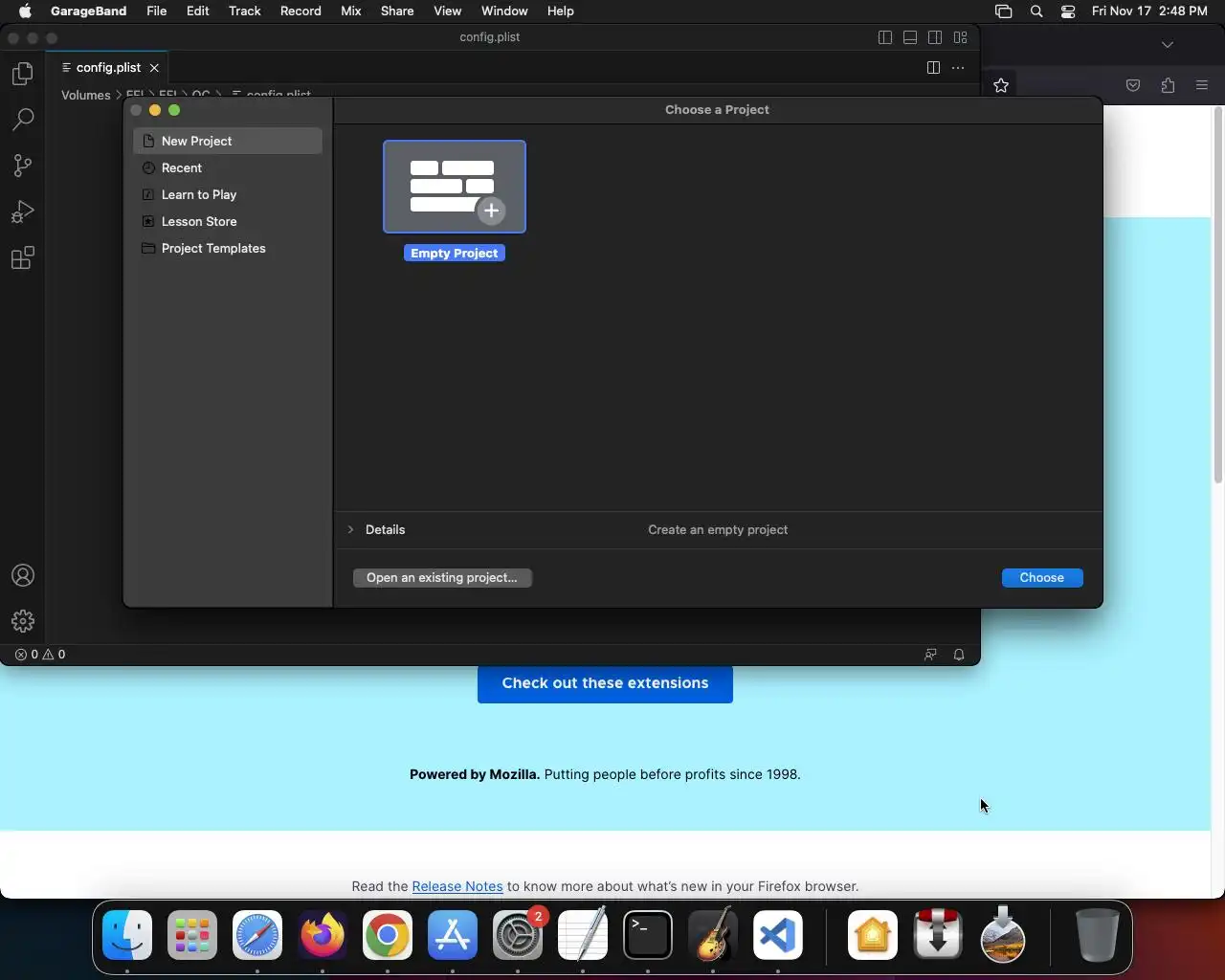The width and height of the screenshot is (1225, 980).
Task: Toggle the VS Code secondary sidebar layout
Action: click(935, 37)
